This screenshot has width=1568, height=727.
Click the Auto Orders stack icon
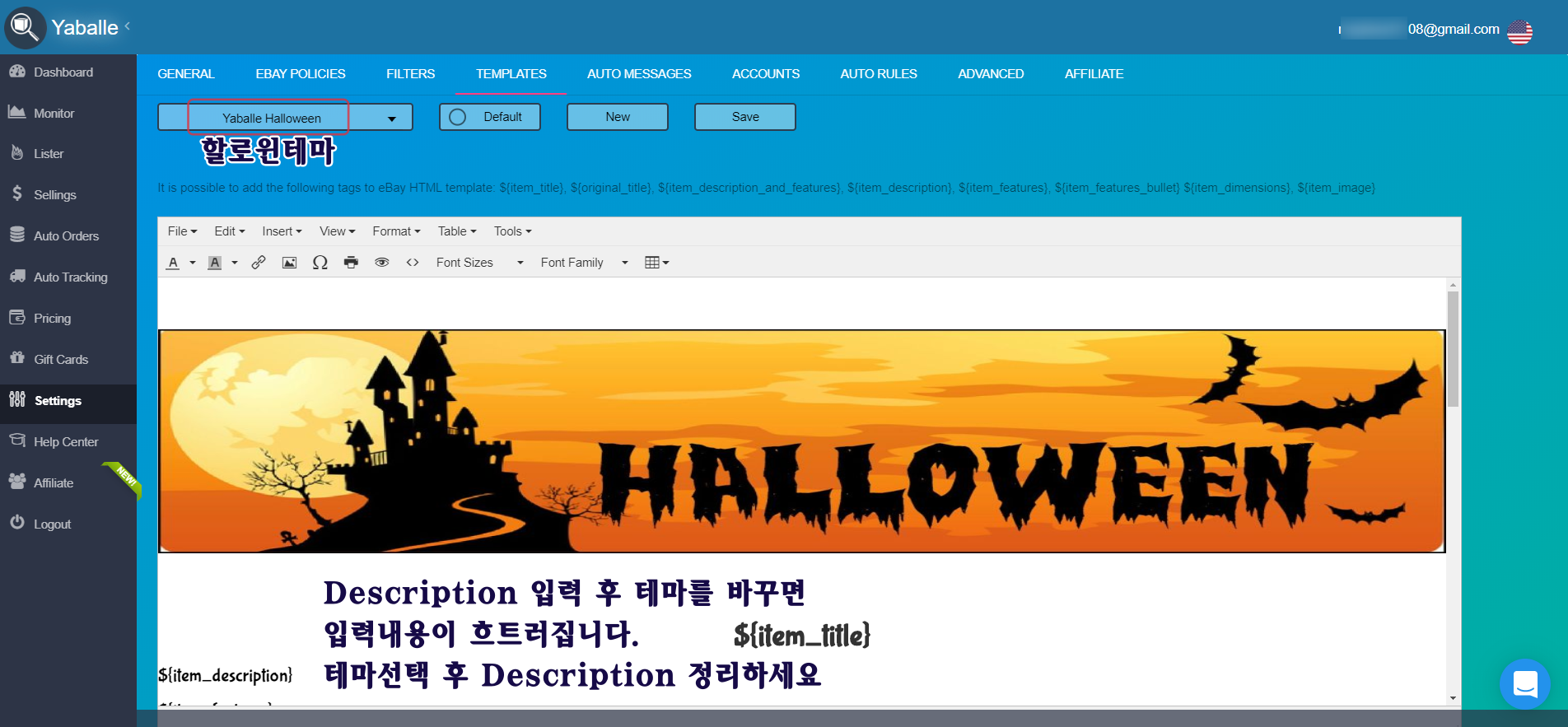17,235
